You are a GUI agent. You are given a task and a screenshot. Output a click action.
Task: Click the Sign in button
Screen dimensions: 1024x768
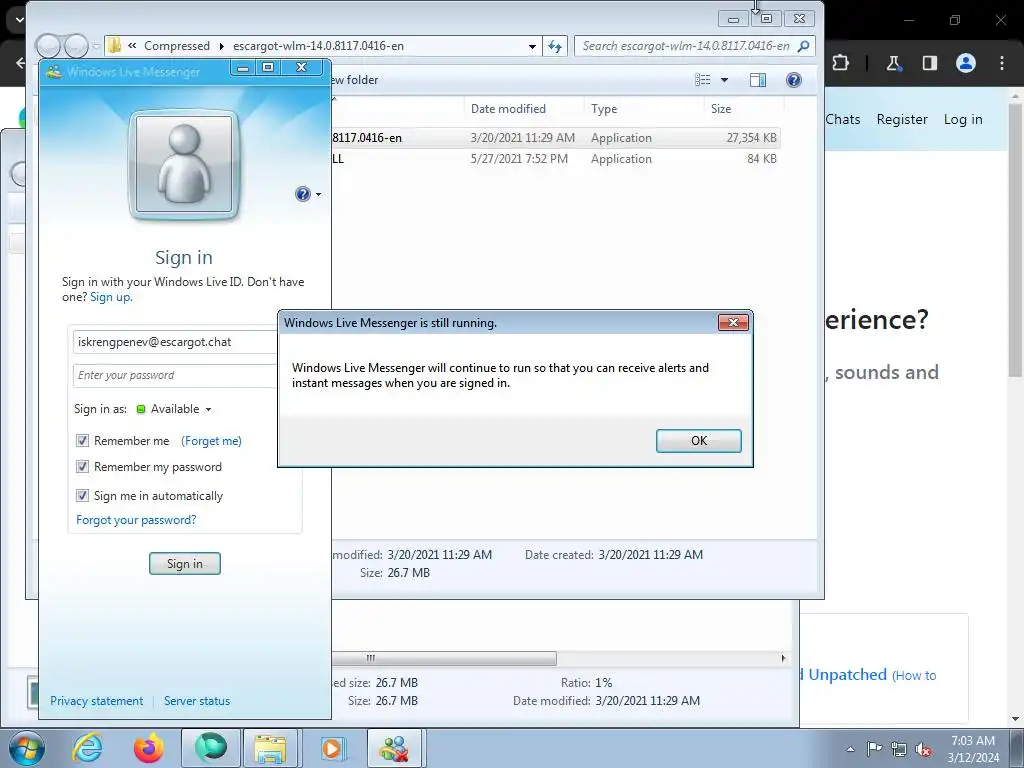(x=185, y=564)
